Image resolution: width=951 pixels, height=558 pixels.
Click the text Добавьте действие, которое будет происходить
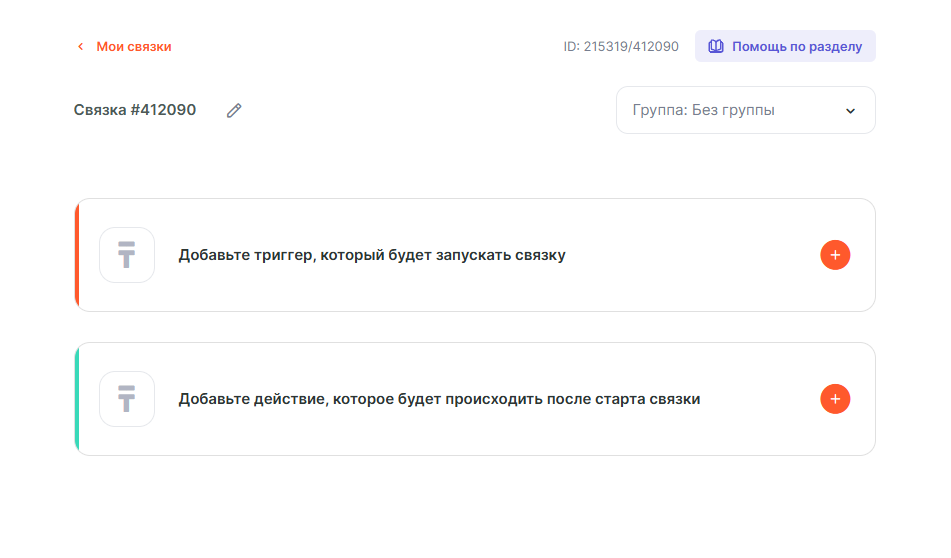439,399
